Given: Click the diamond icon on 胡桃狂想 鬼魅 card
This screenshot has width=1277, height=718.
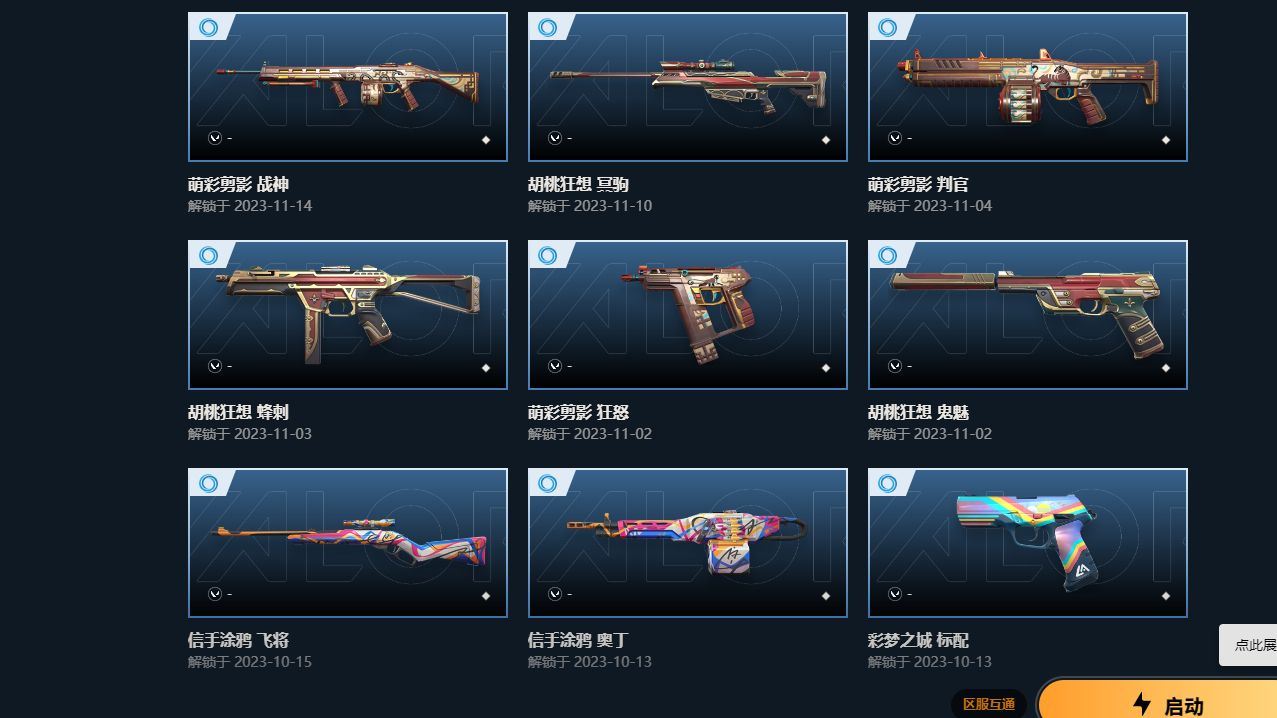Looking at the screenshot, I should pos(1166,368).
